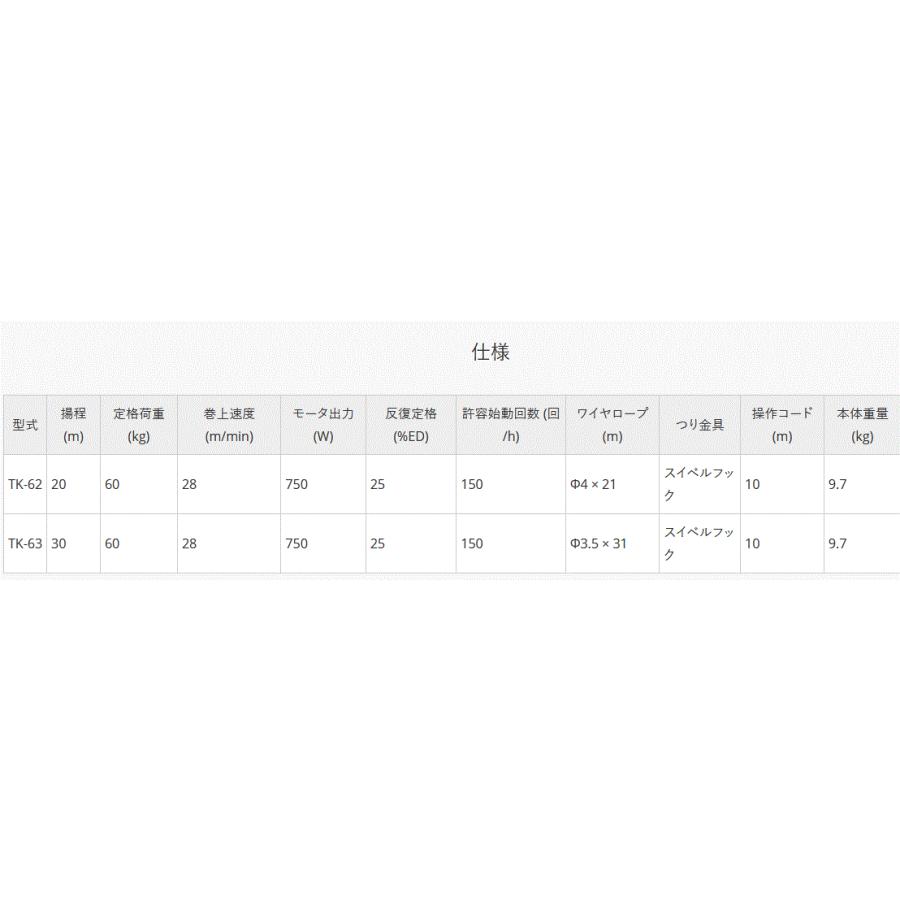Image resolution: width=900 pixels, height=900 pixels.
Task: Click the 仕様 heading
Action: click(490, 352)
